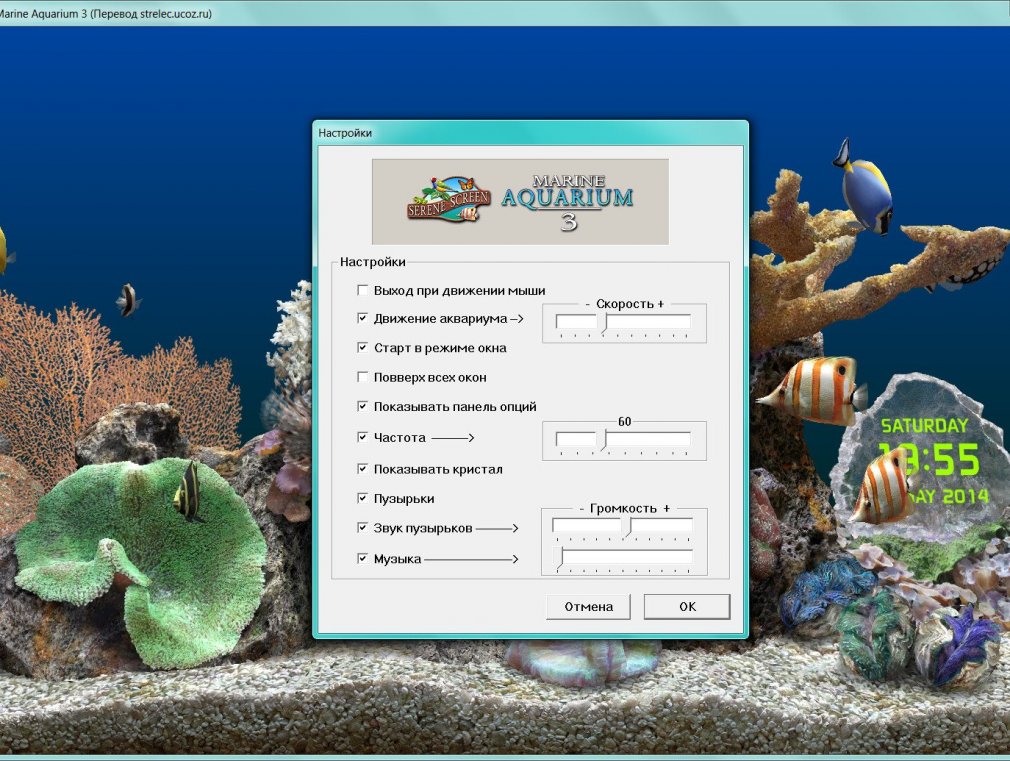This screenshot has height=761, width=1010.
Task: Click the 'Выход при движении мыши' label
Action: [459, 291]
